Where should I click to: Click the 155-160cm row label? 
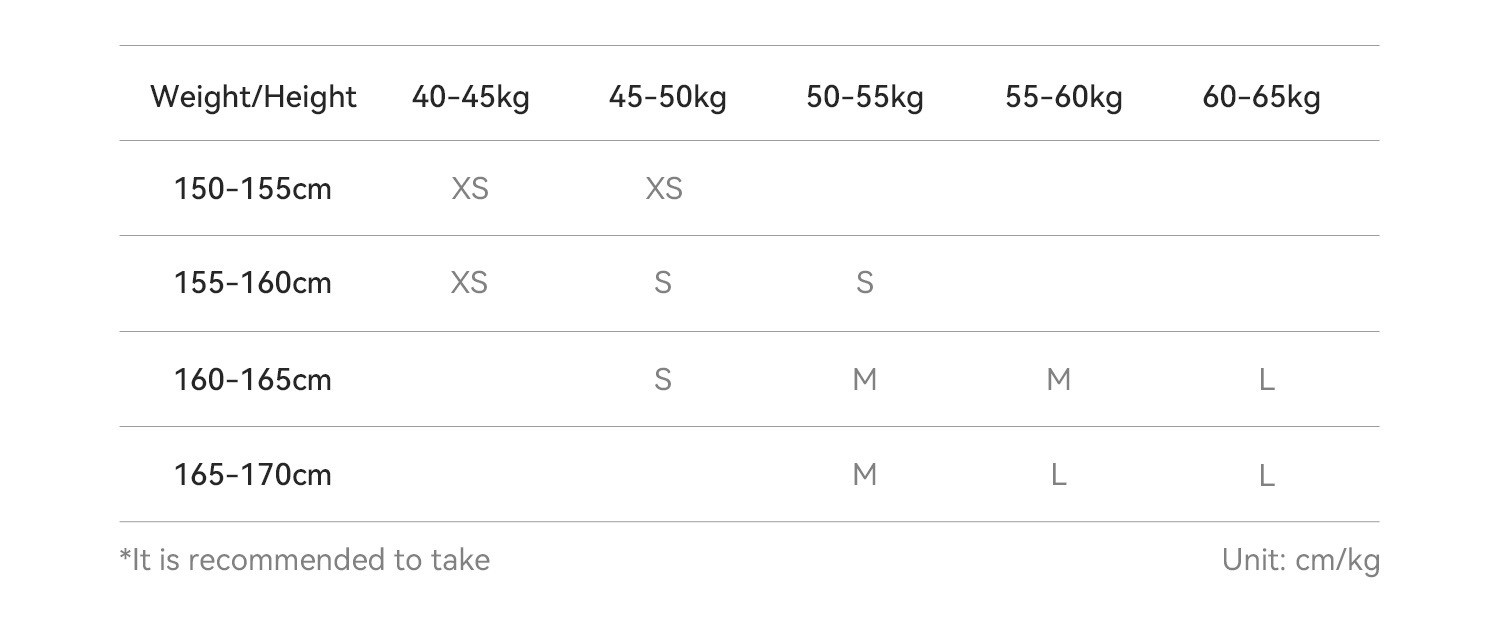[x=253, y=283]
